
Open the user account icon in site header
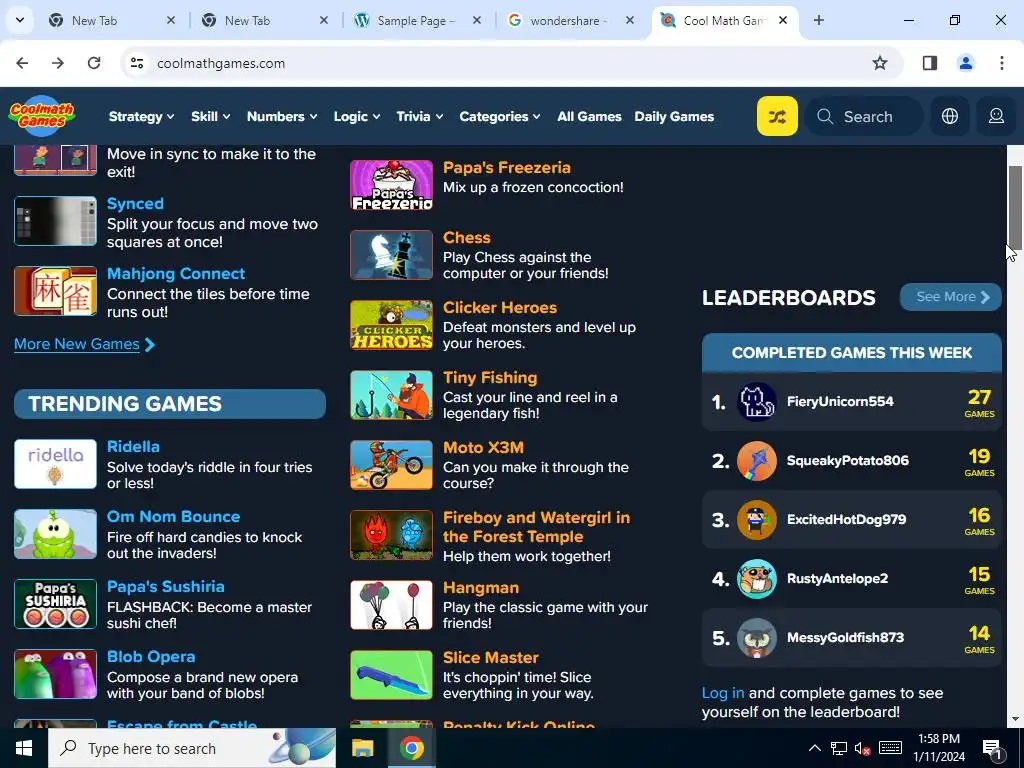pyautogui.click(x=996, y=116)
